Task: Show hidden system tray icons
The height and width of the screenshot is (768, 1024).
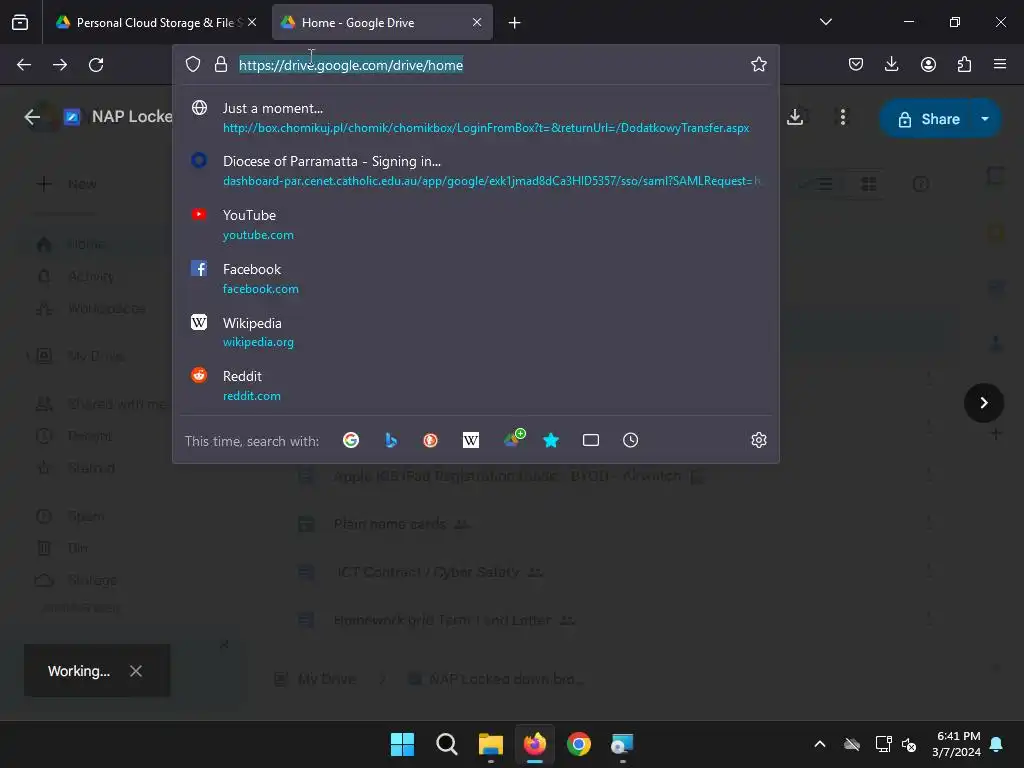Action: 820,744
